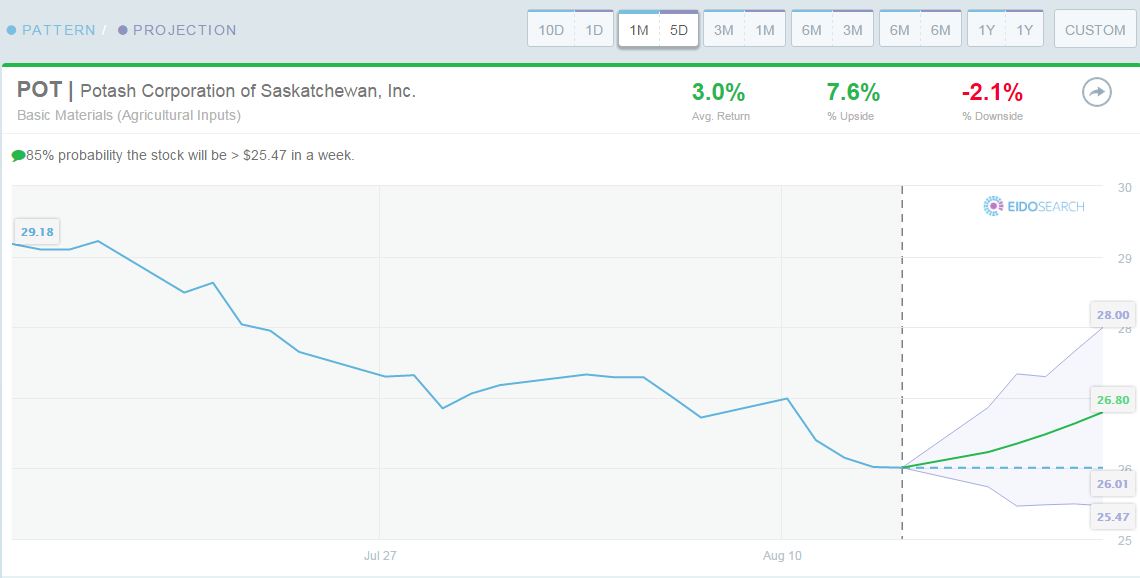Switch to 6M pattern / 6M projection range
This screenshot has height=578, width=1140.
click(x=920, y=29)
